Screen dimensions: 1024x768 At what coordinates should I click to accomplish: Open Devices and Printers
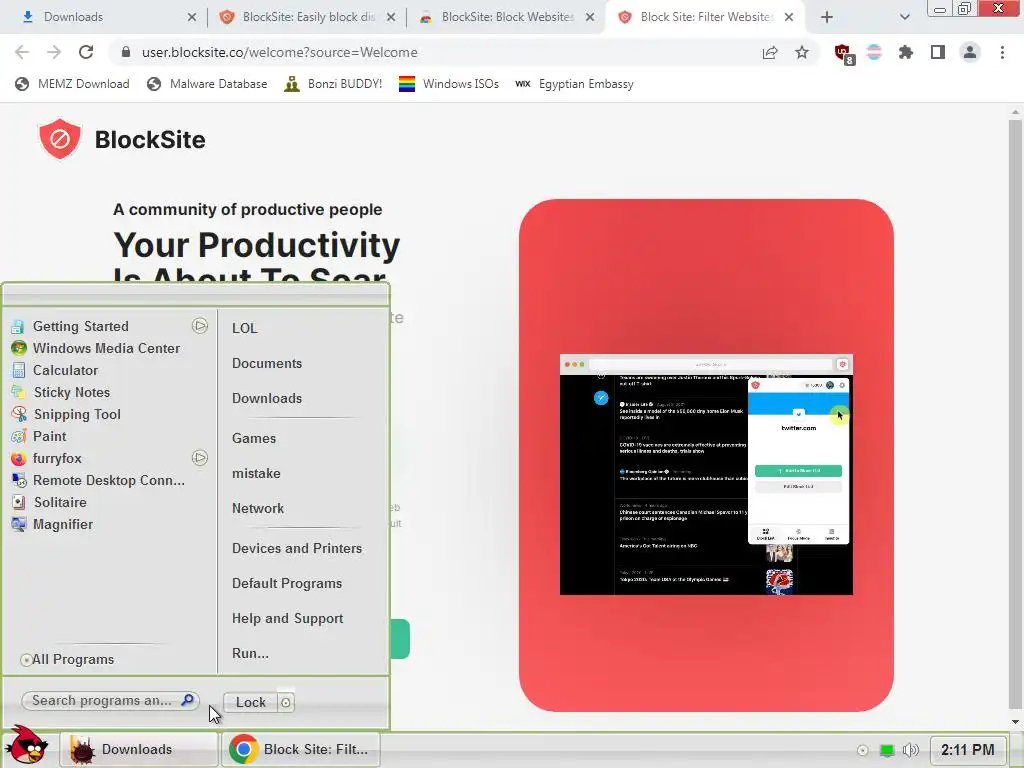pos(297,549)
